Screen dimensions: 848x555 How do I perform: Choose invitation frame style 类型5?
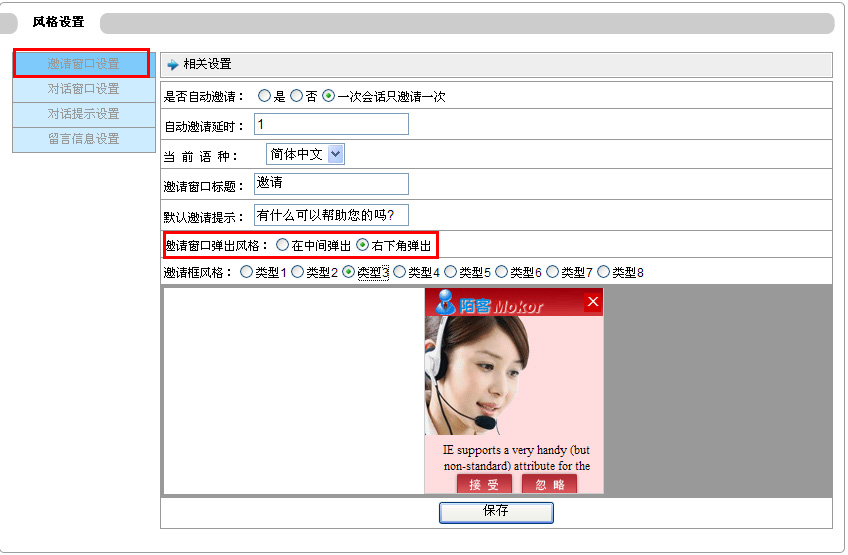click(450, 272)
